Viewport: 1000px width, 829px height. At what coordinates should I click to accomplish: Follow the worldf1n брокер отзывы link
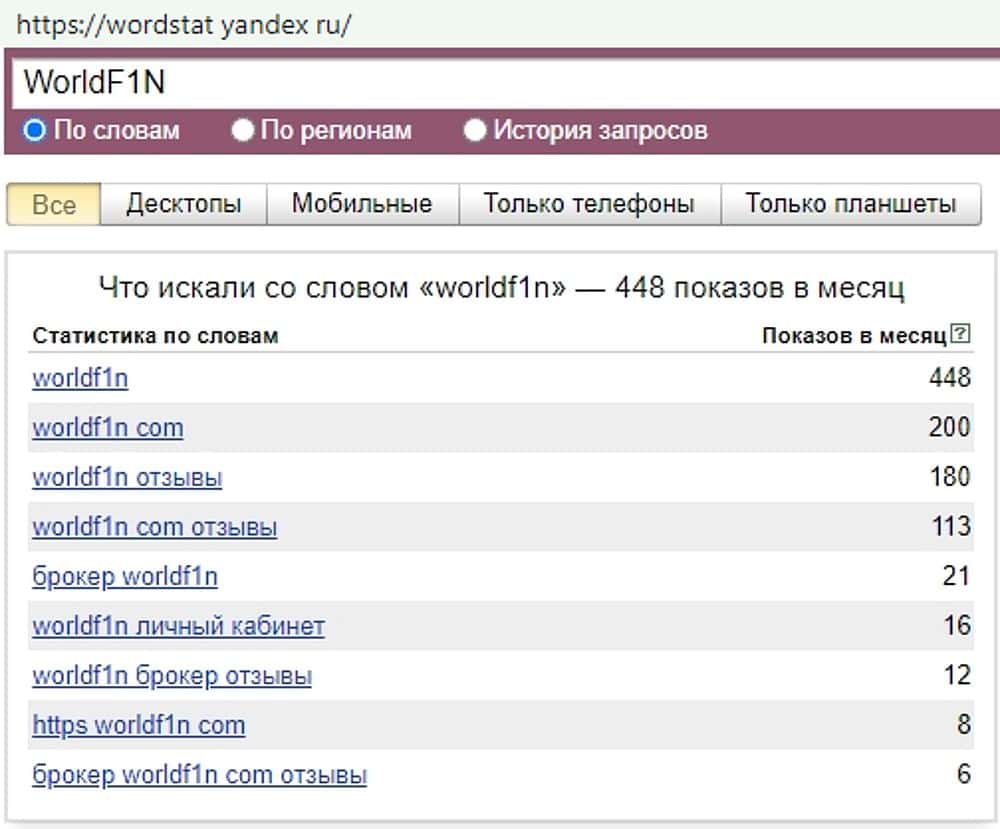click(172, 677)
